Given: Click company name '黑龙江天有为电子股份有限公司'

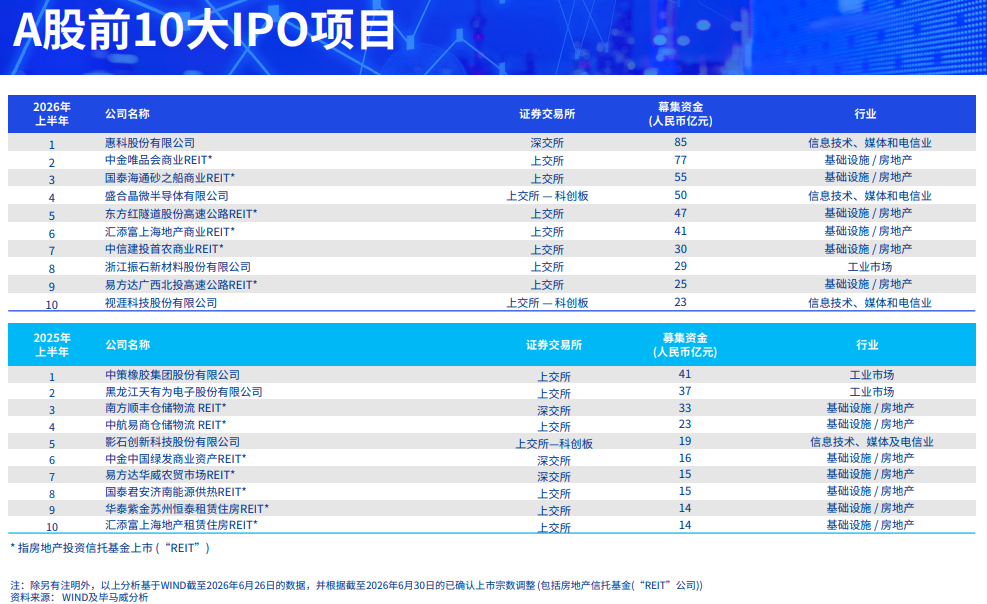Looking at the screenshot, I should pyautogui.click(x=184, y=392).
